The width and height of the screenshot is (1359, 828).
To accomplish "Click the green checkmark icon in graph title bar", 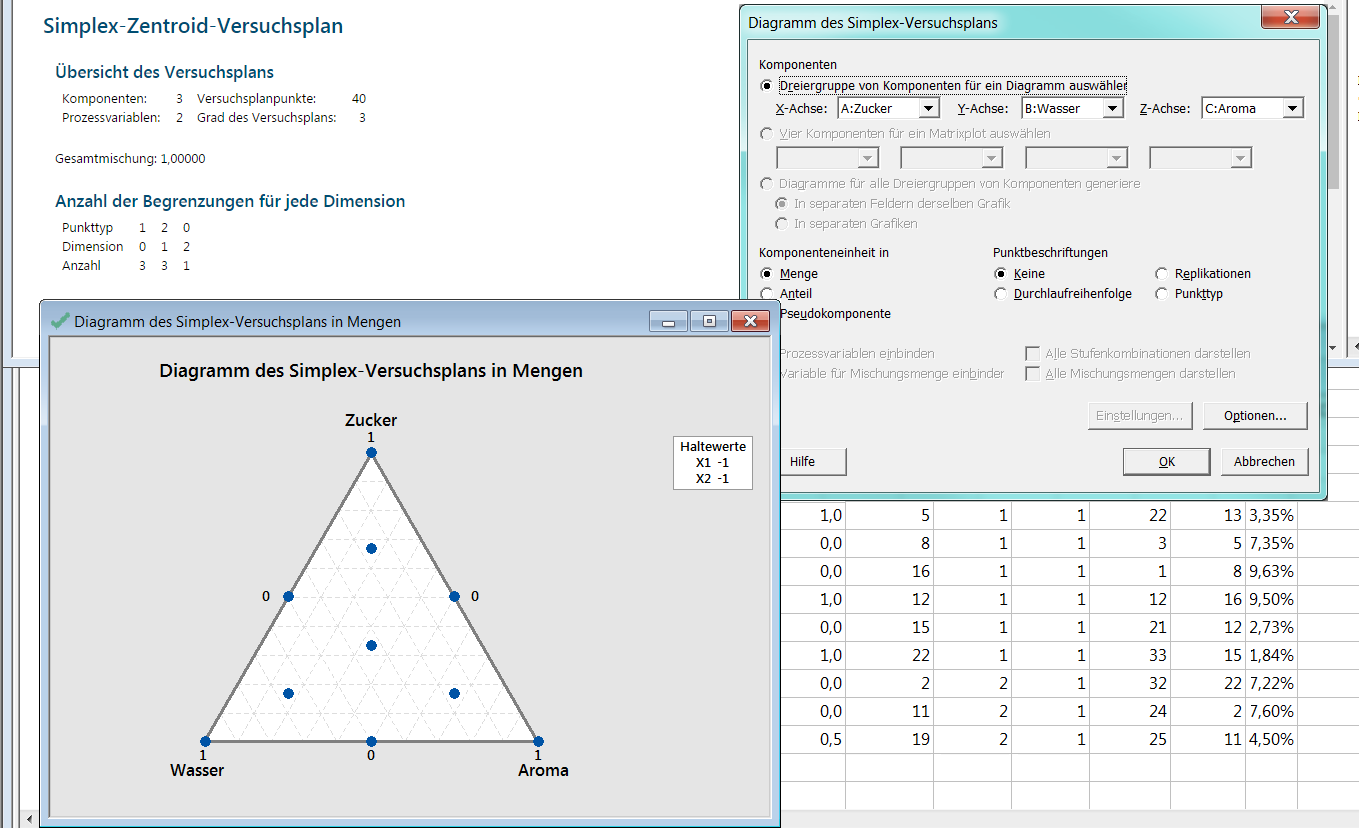I will point(60,321).
